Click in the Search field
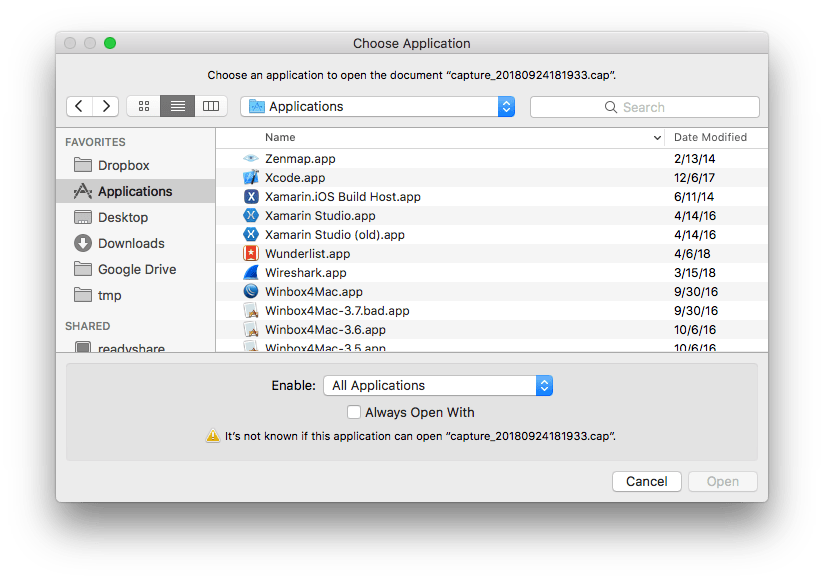The height and width of the screenshot is (582, 824). click(x=644, y=107)
